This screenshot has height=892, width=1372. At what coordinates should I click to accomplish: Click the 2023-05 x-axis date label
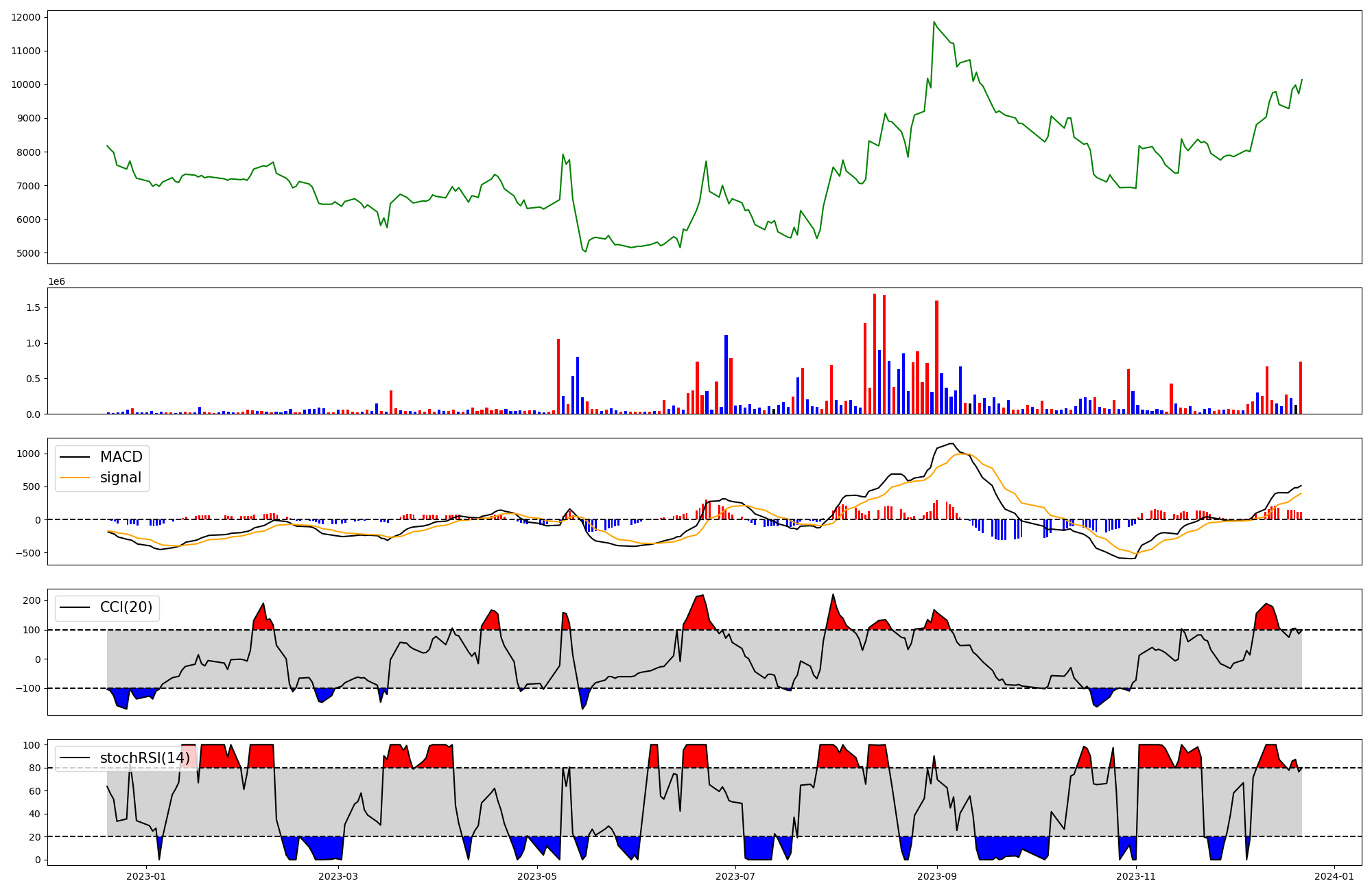pos(537,876)
